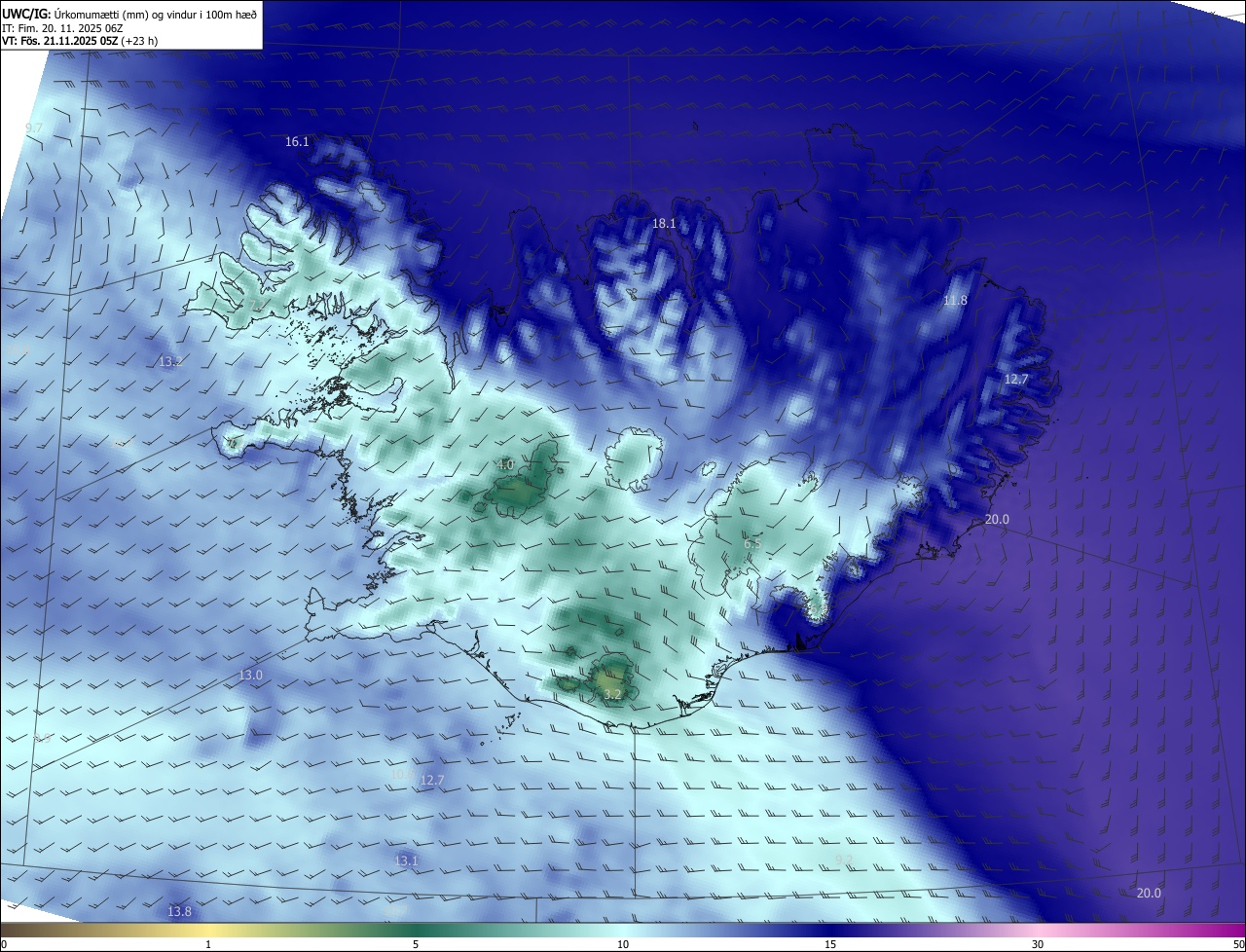The height and width of the screenshot is (952, 1246).
Task: Click the colorbar tick label 30
Action: tap(1038, 944)
